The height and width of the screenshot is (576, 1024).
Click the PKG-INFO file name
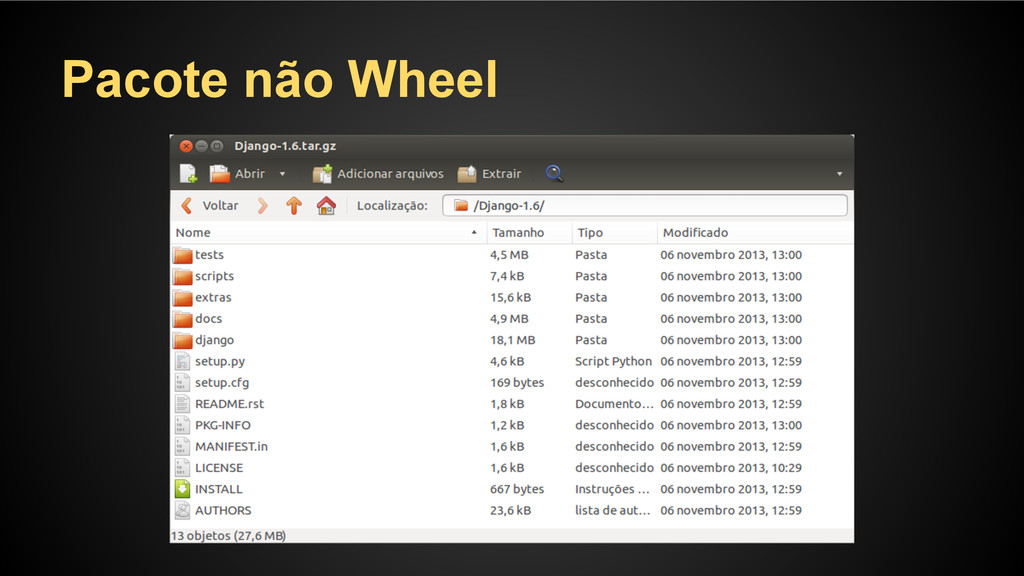click(x=223, y=425)
